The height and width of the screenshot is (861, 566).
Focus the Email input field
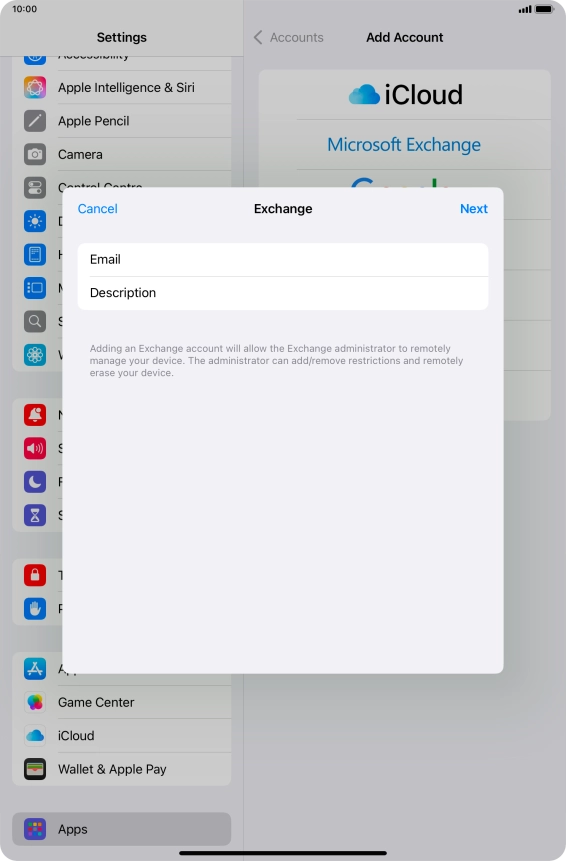click(283, 260)
